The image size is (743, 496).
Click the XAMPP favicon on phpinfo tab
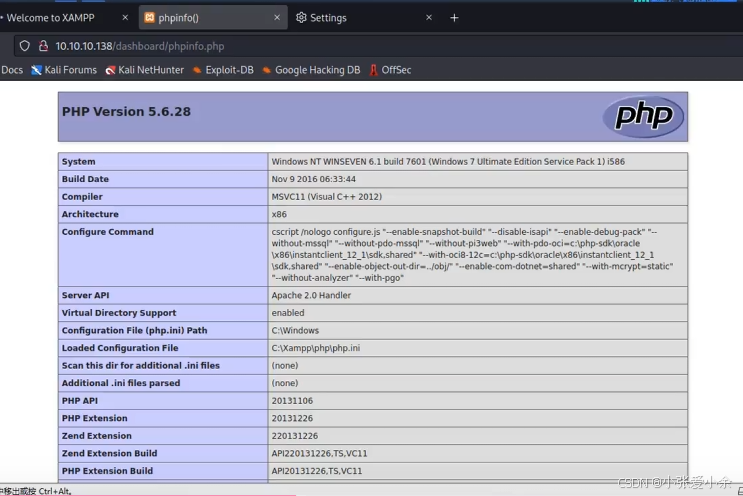click(149, 18)
